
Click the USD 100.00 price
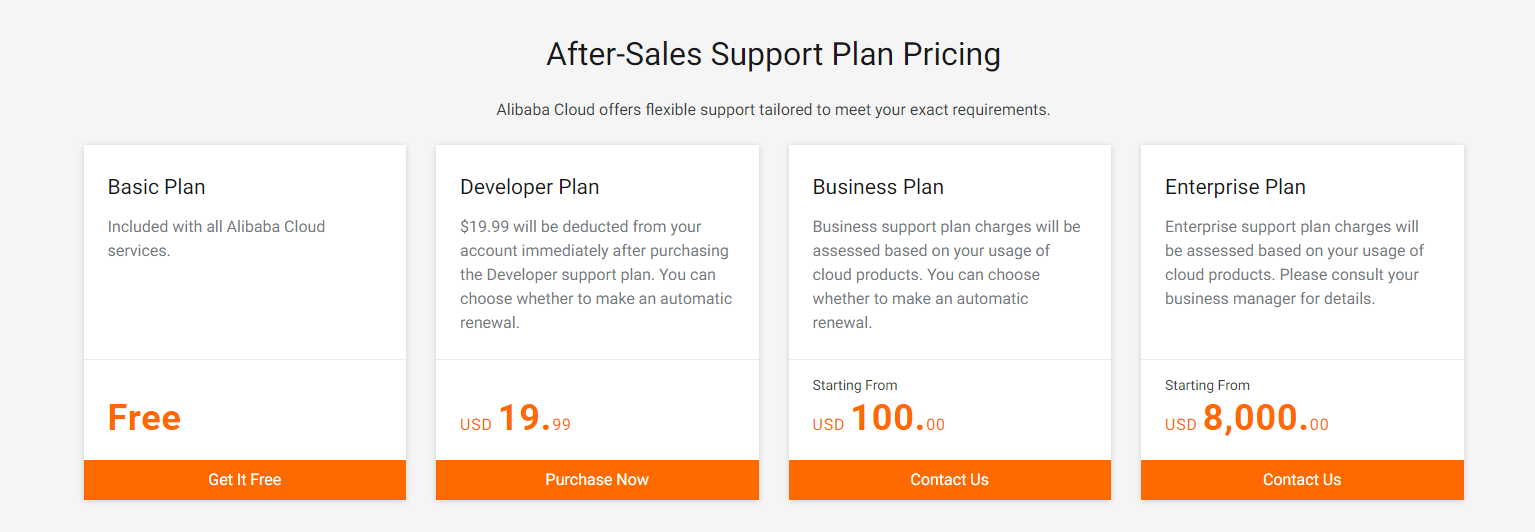[879, 419]
